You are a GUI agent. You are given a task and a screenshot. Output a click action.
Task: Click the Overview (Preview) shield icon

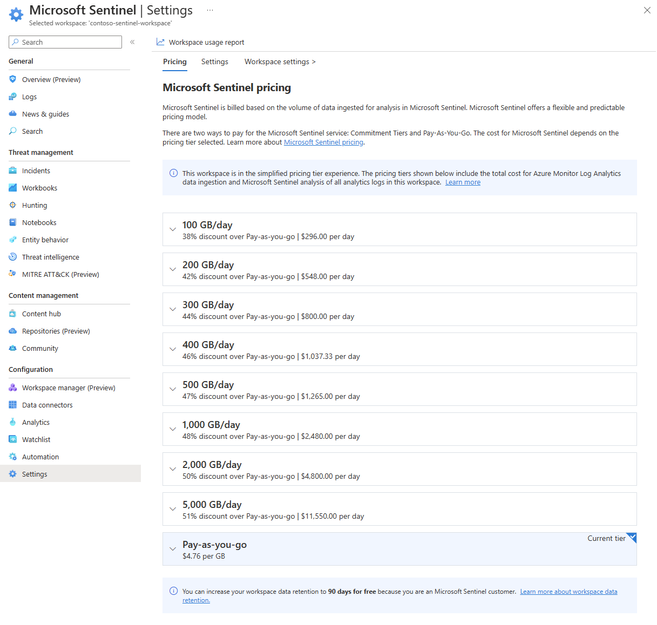[x=13, y=79]
